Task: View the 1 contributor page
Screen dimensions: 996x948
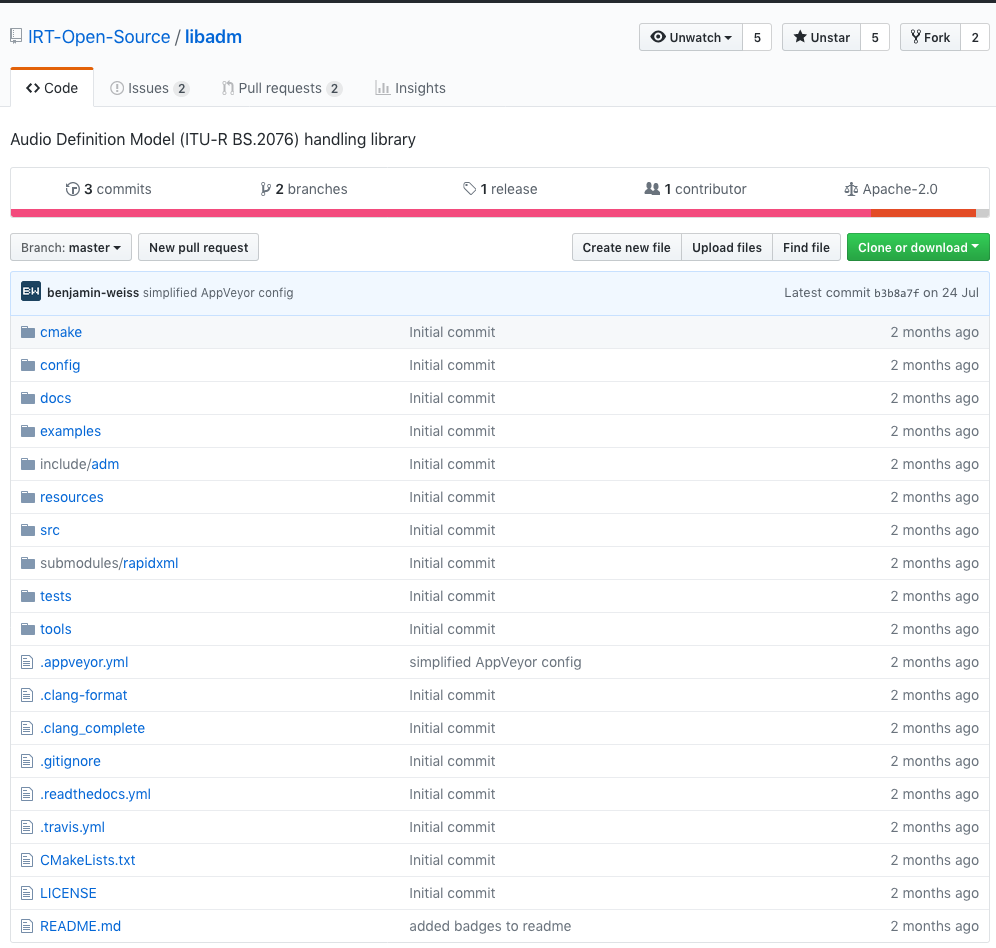Action: tap(696, 189)
